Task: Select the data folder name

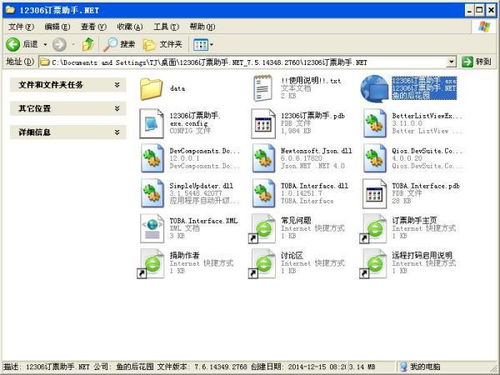Action: (177, 88)
